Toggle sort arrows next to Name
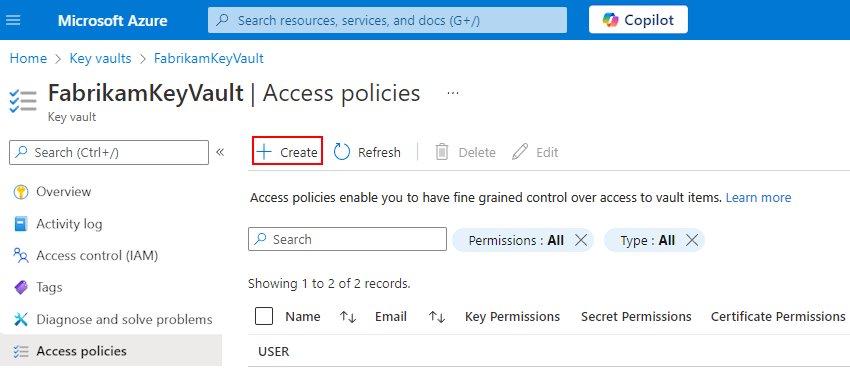Image resolution: width=850 pixels, height=370 pixels. coord(348,317)
